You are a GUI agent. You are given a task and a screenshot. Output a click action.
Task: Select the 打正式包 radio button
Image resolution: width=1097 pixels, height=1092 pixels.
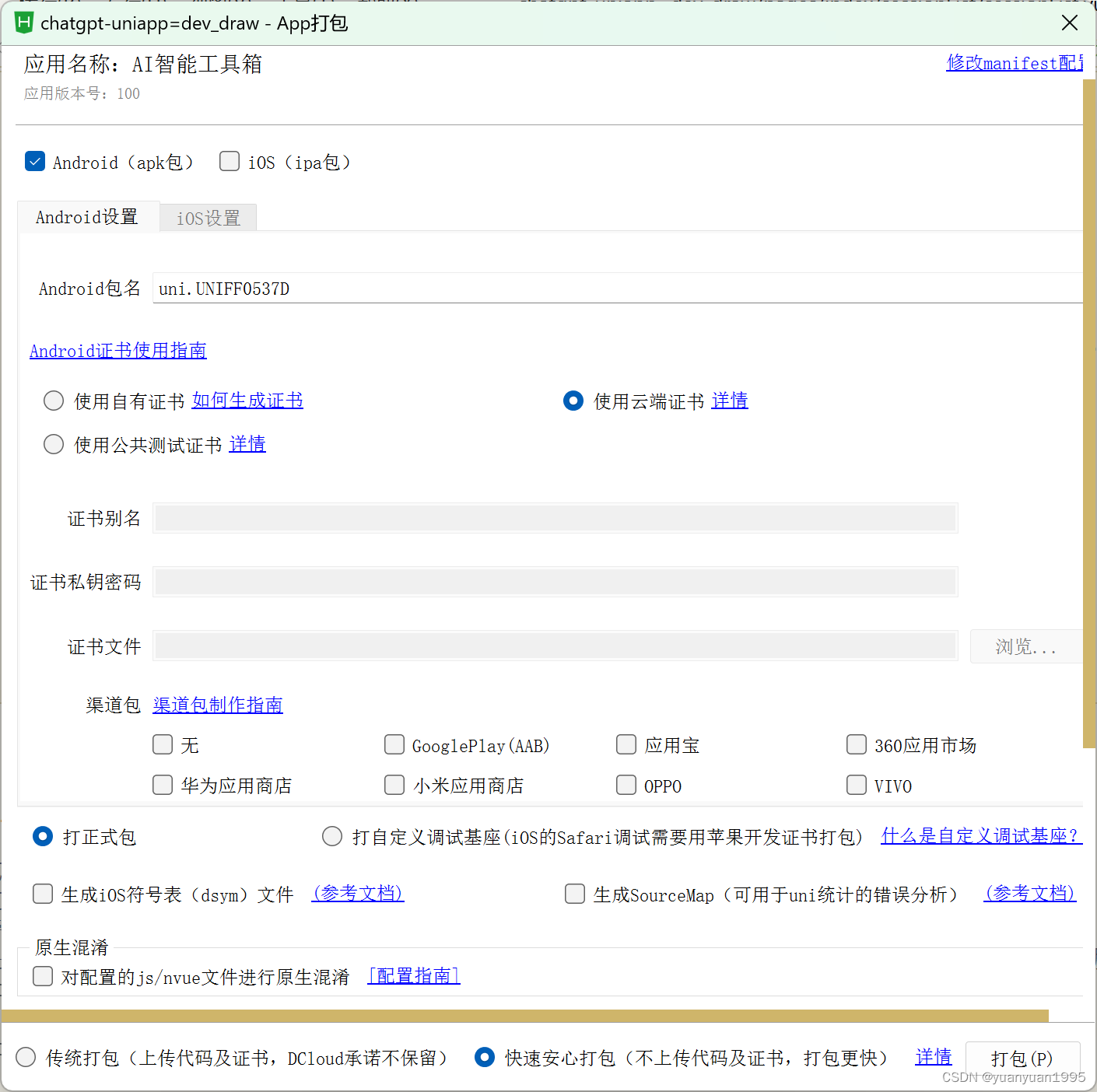point(43,836)
